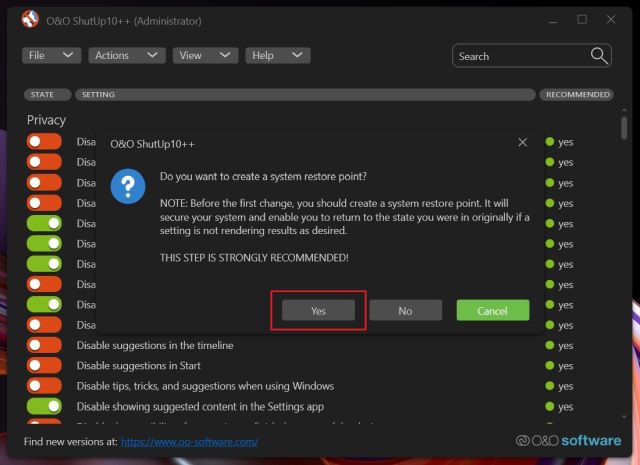Click green recommended dot beside Disable suggestions in Start

[550, 365]
